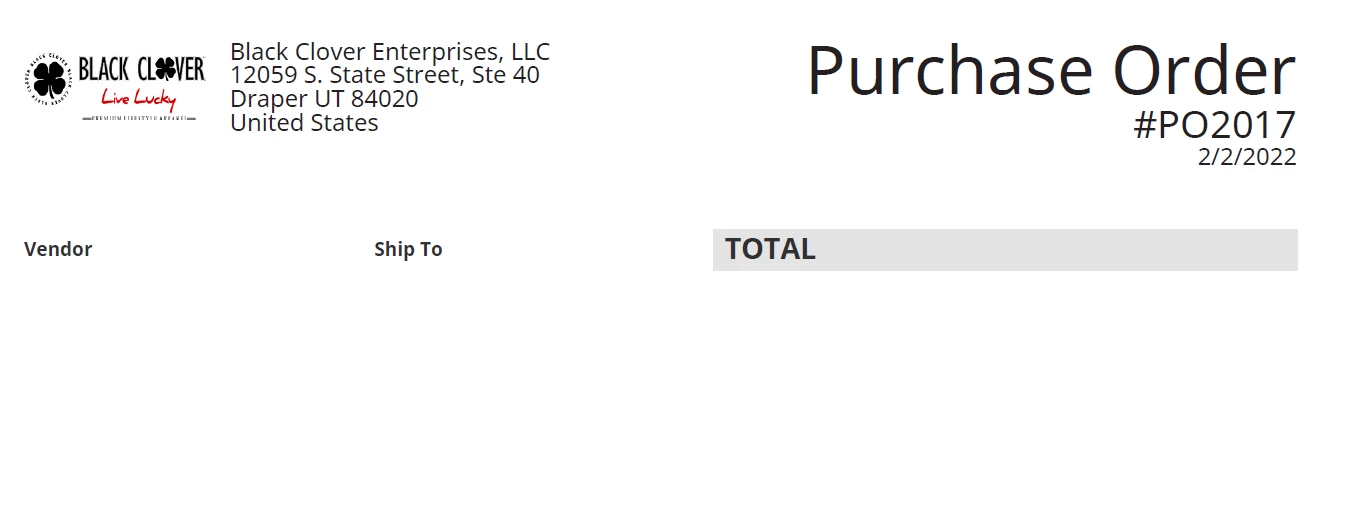Click the circular clover emblem in the logo
The width and height of the screenshot is (1362, 531).
[x=48, y=80]
